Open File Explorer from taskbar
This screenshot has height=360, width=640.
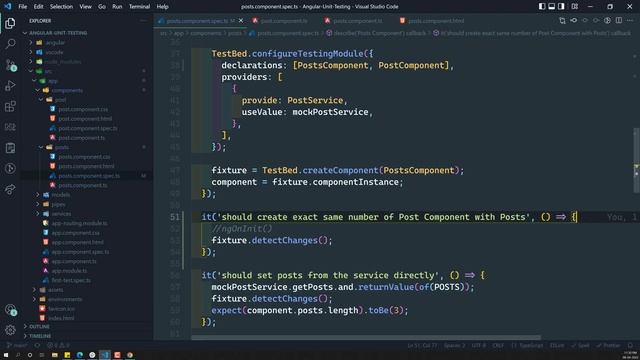[54, 355]
